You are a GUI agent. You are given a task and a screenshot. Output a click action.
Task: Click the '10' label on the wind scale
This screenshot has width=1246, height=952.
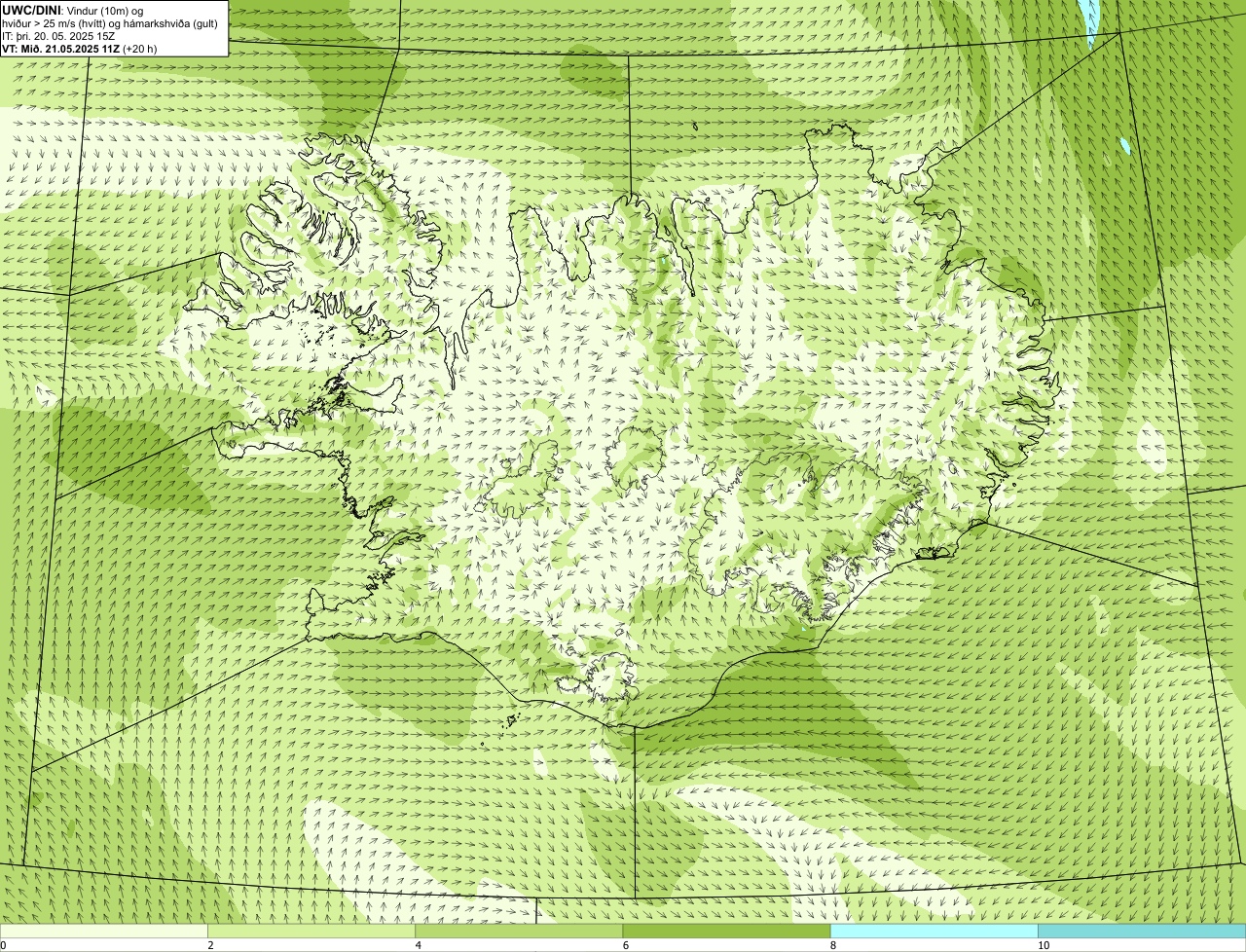(1044, 945)
